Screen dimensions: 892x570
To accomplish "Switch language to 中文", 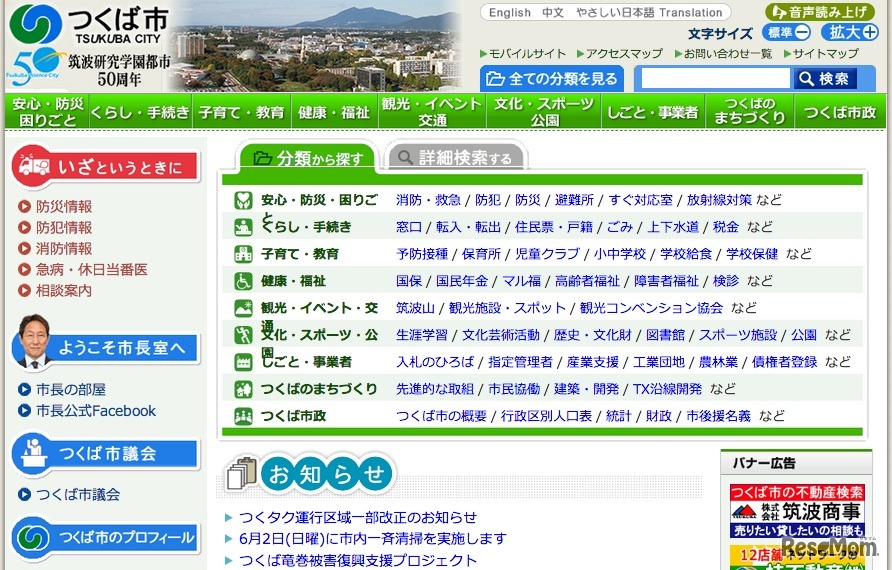I will pyautogui.click(x=552, y=13).
